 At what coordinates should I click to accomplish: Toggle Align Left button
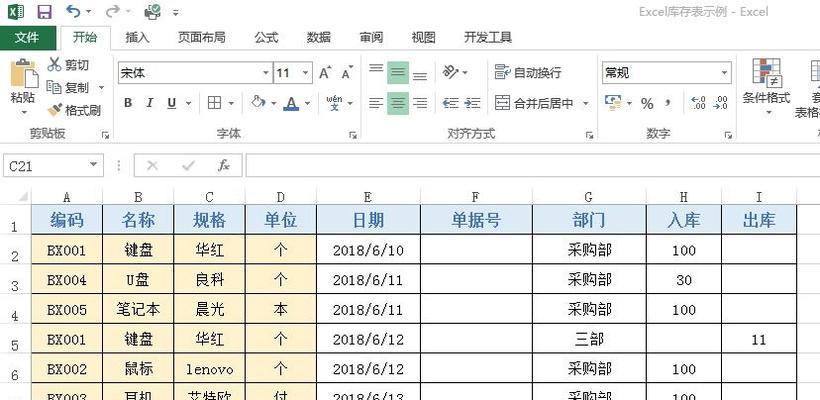[376, 103]
